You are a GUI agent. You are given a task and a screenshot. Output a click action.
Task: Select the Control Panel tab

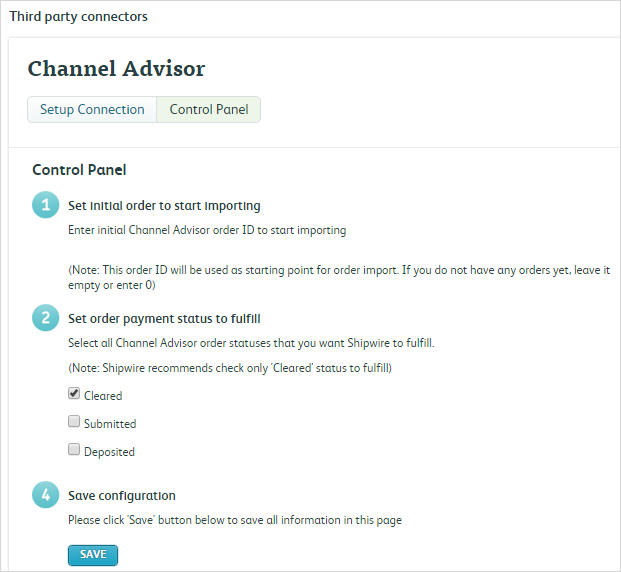pos(209,110)
